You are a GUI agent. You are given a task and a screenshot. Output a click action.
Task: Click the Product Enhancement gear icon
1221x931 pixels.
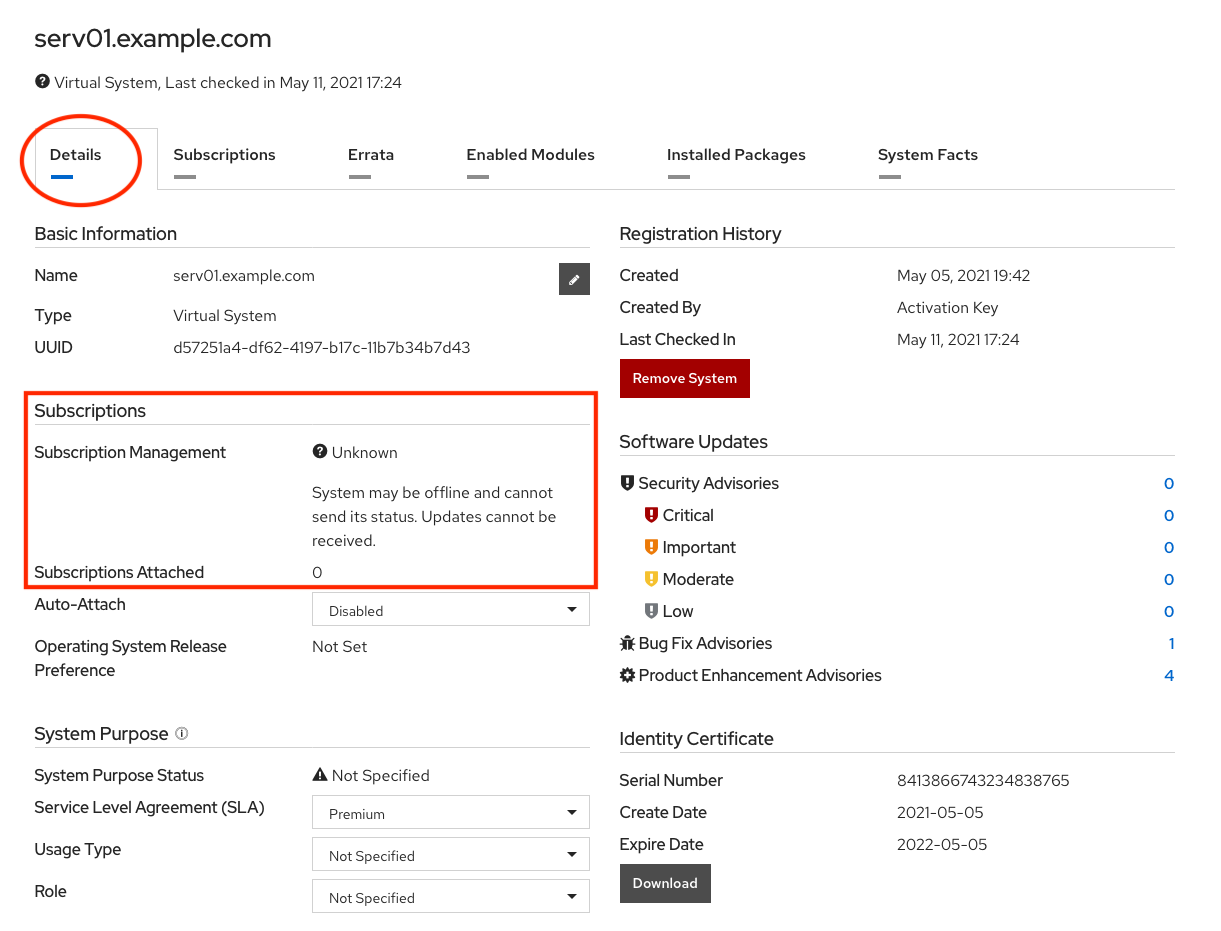(627, 675)
